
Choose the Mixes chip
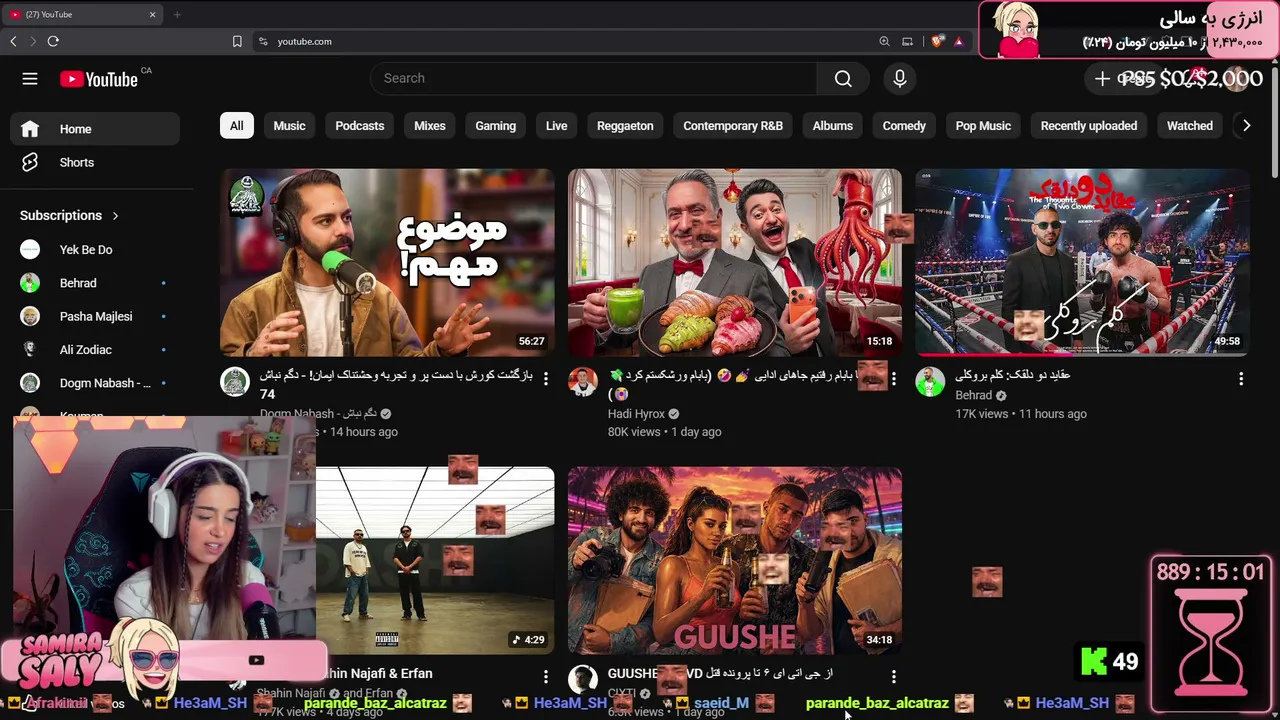pos(430,126)
